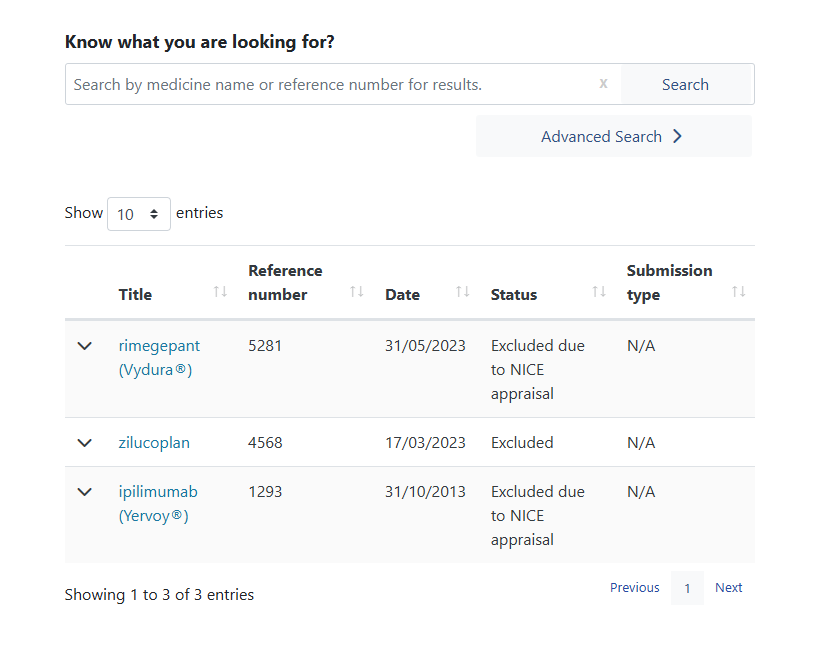Go to Next page
Screen dimensions: 829x661
729,587
